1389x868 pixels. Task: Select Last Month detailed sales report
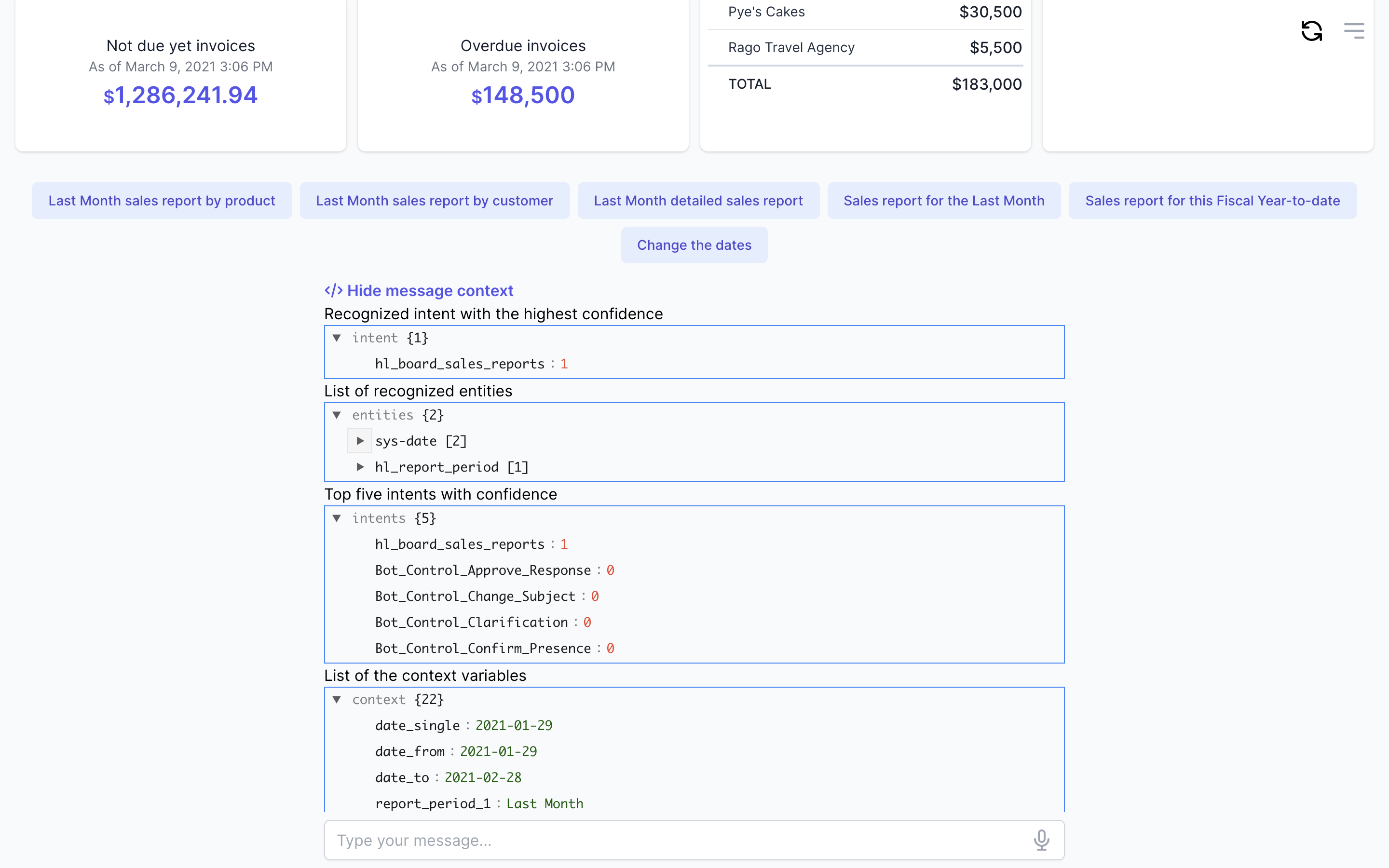tap(698, 200)
